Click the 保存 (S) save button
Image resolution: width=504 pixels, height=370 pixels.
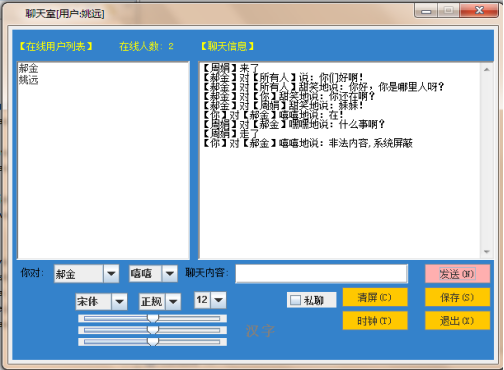pos(457,297)
